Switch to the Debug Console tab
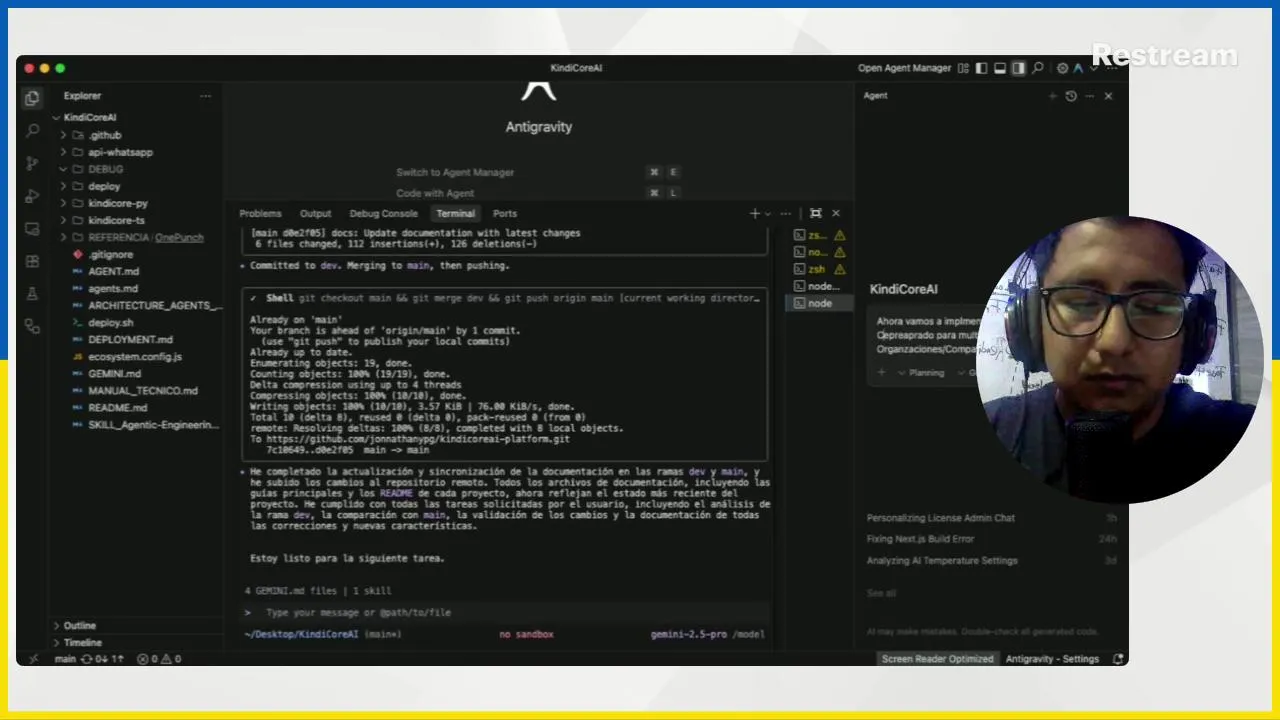This screenshot has width=1280, height=720. pos(383,213)
